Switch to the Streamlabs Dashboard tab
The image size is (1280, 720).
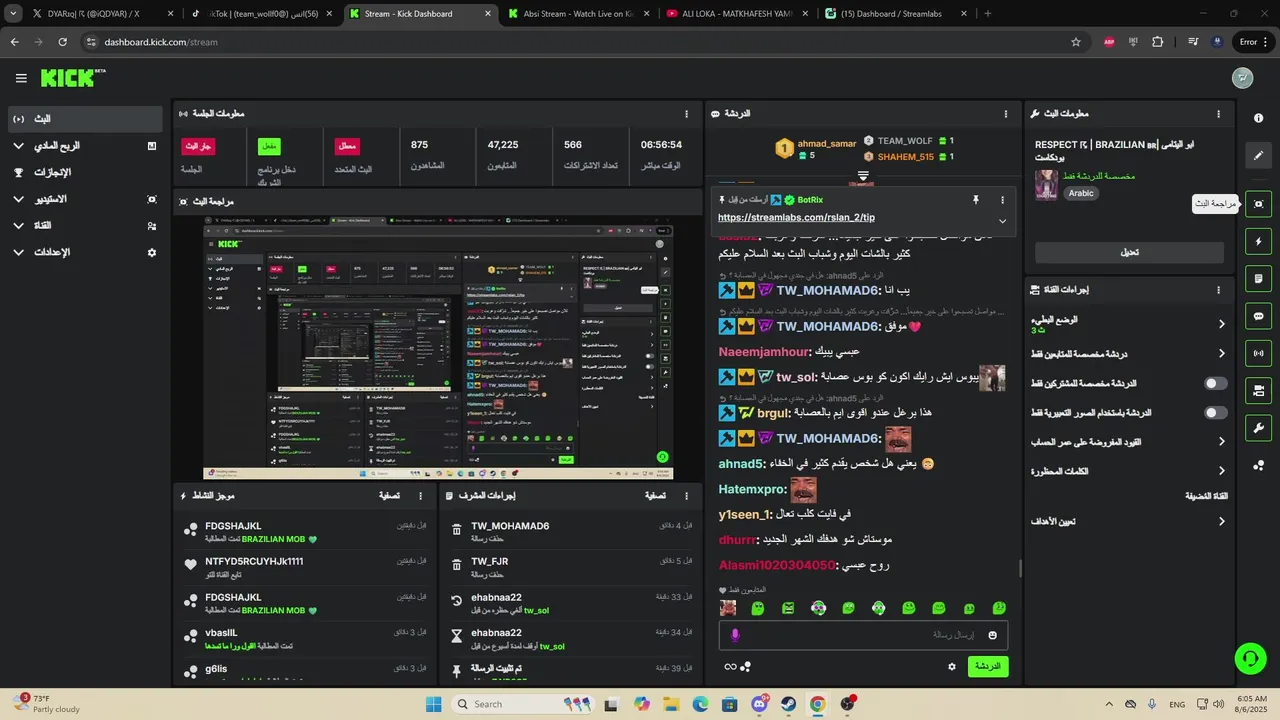coord(895,14)
